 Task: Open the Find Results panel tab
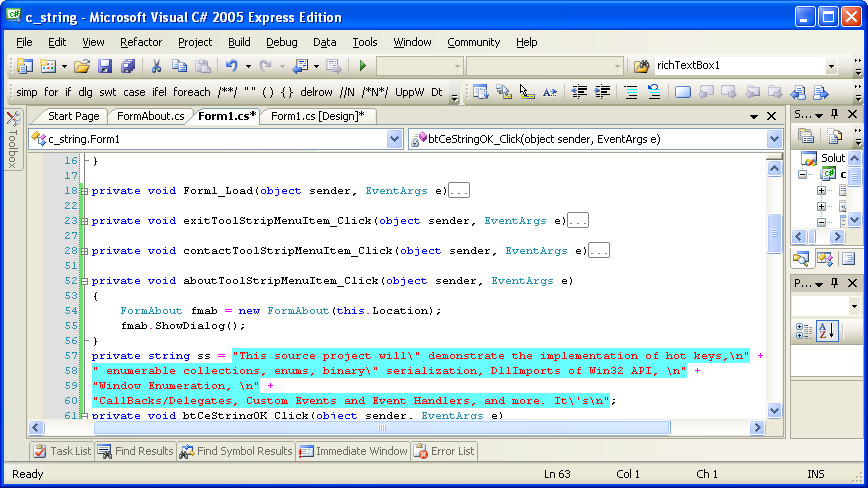135,451
